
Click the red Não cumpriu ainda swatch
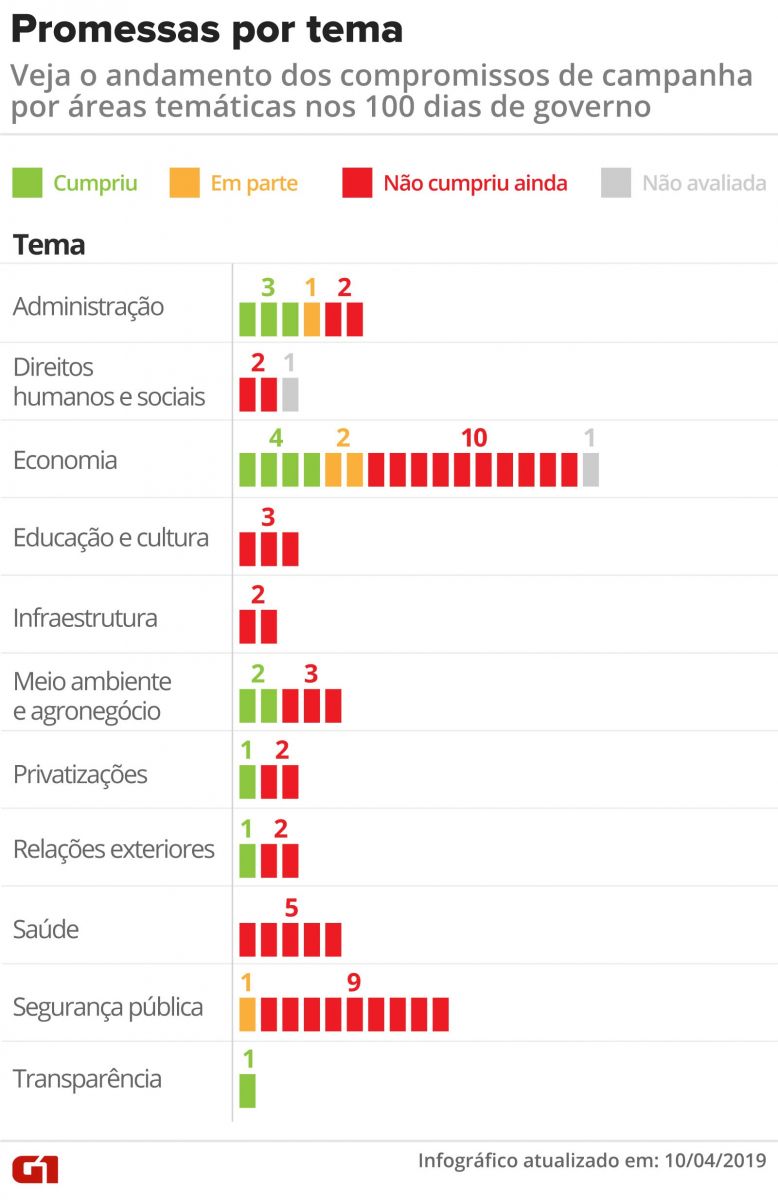(x=357, y=183)
